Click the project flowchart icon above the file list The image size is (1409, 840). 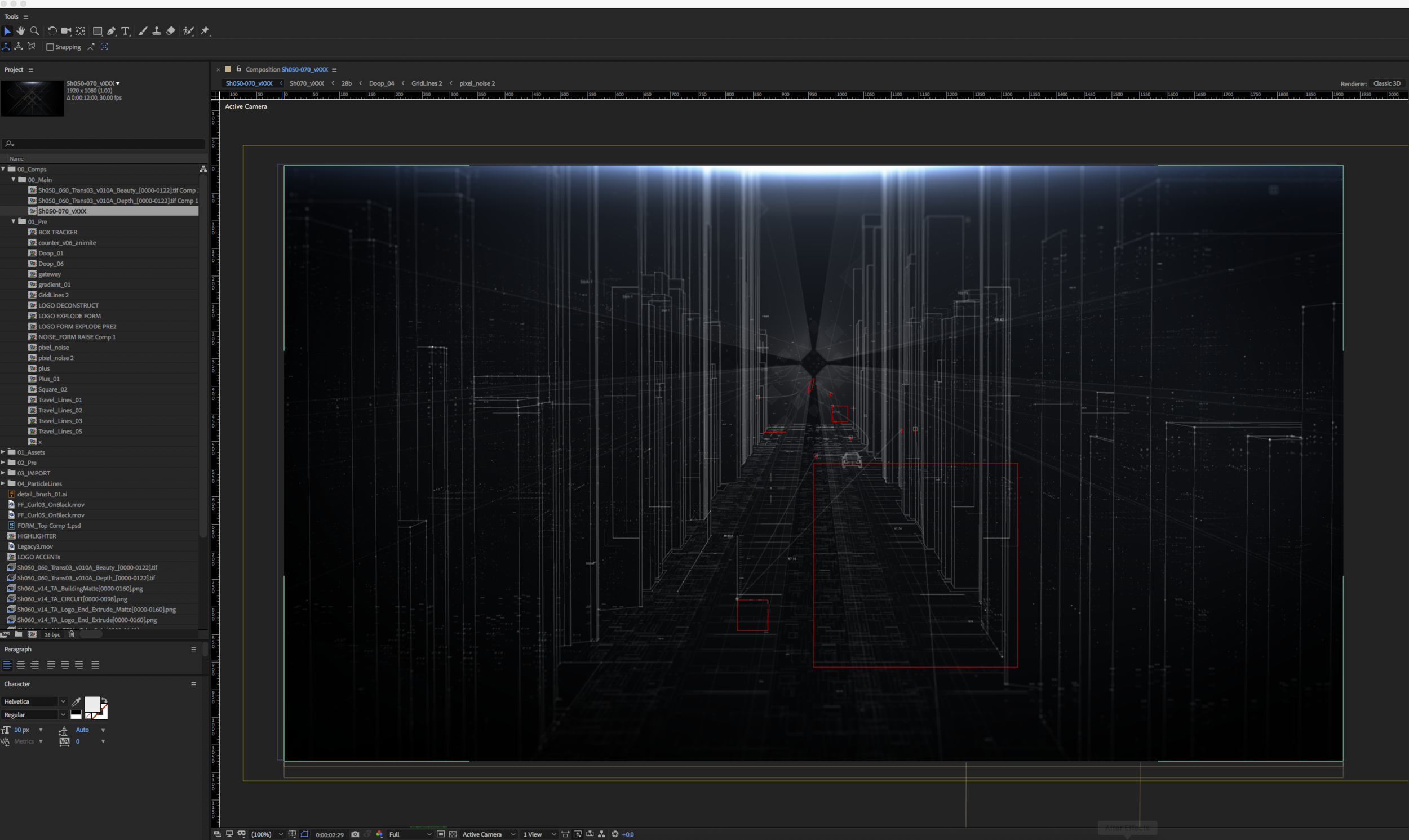pyautogui.click(x=203, y=169)
